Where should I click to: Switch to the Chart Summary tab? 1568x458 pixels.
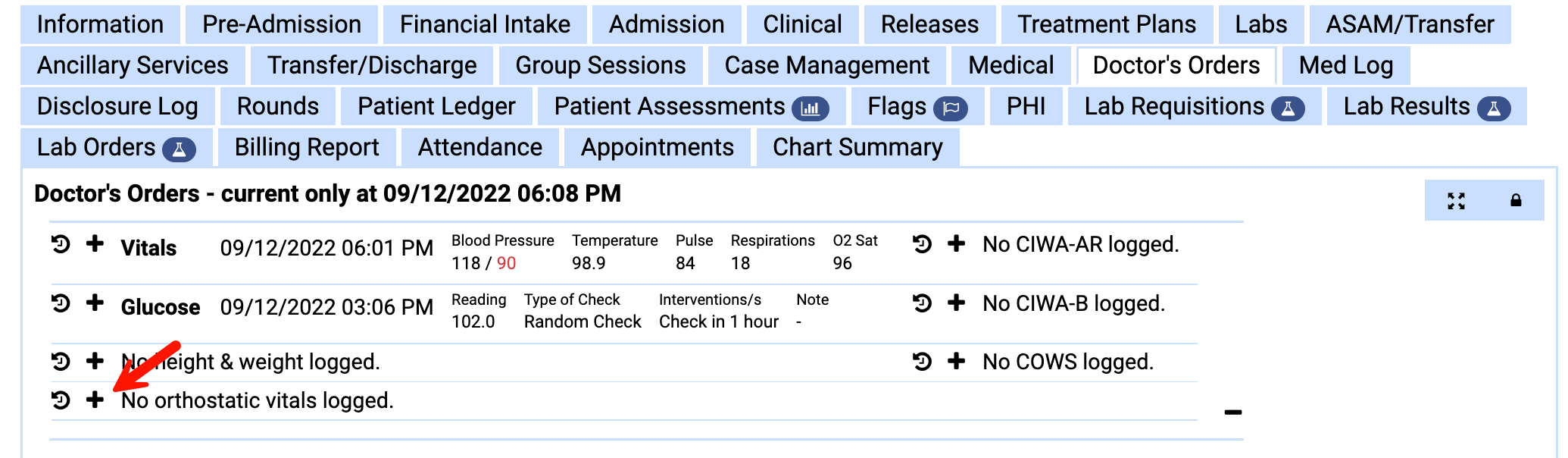click(x=857, y=146)
